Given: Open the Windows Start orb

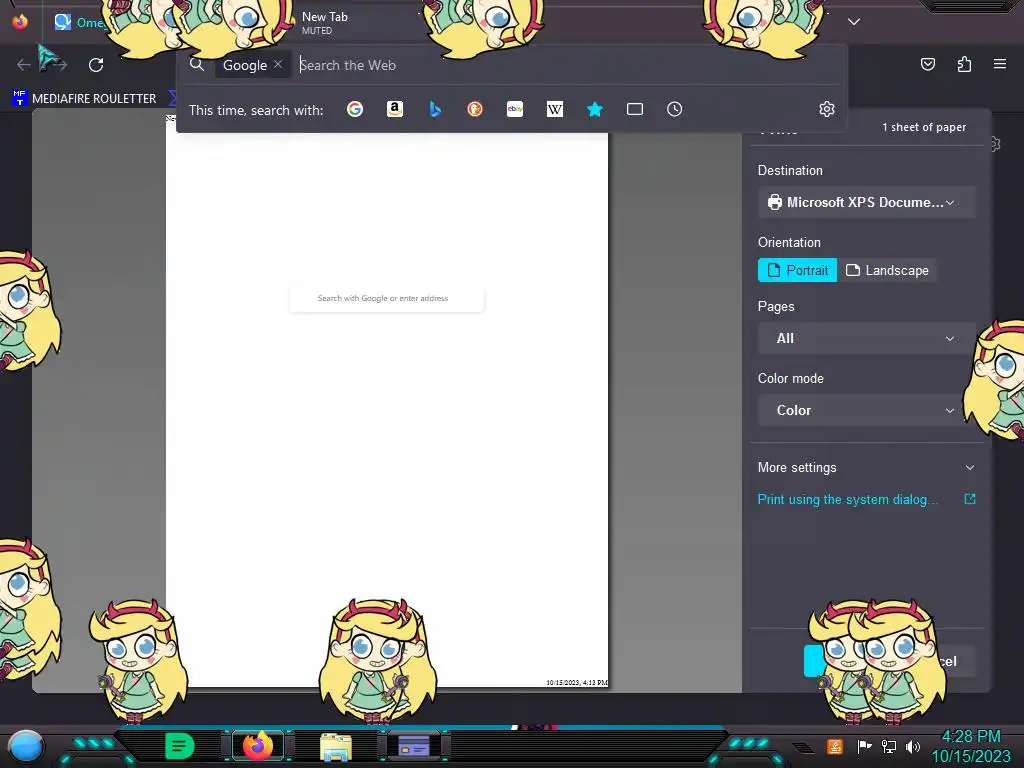Looking at the screenshot, I should tap(26, 746).
